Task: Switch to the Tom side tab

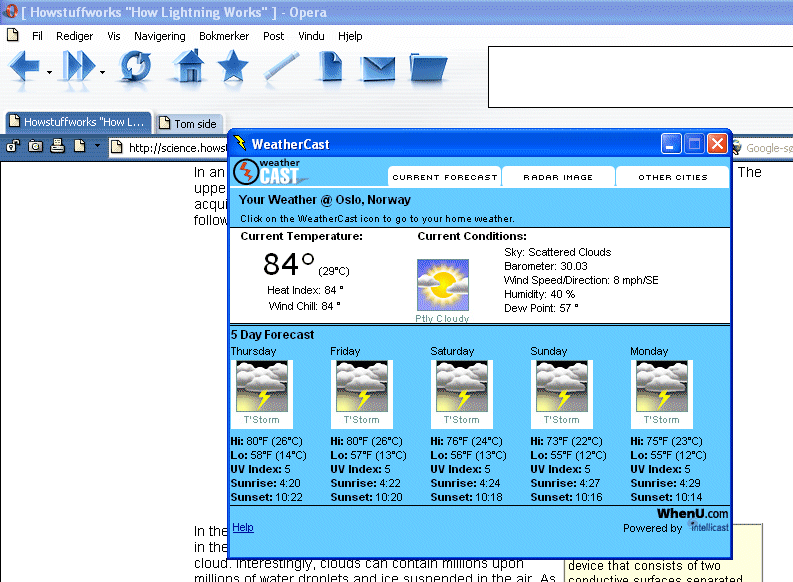Action: click(189, 123)
